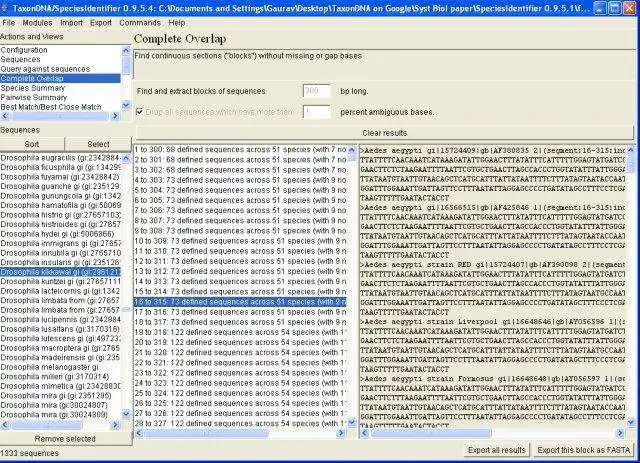Viewport: 640px width, 463px height.
Task: Click up arrow of sequence list scrollbar
Action: (x=126, y=158)
